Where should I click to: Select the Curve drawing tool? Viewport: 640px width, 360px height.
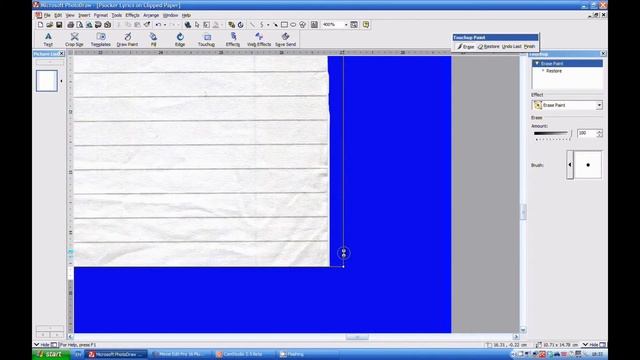pos(262,25)
